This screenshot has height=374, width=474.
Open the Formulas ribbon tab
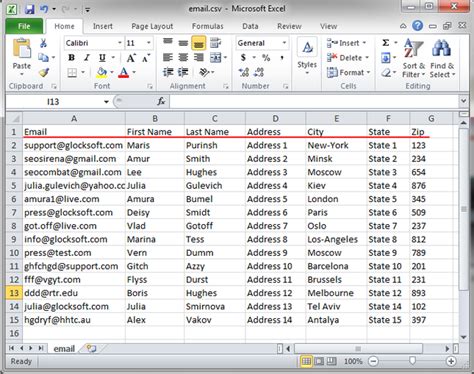(x=207, y=26)
